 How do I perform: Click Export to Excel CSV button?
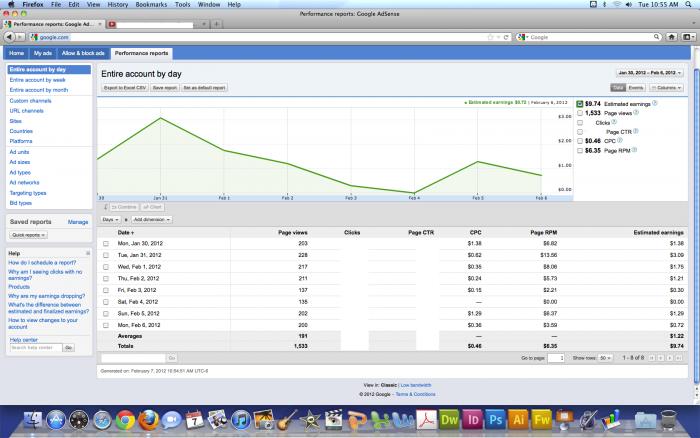tap(125, 88)
